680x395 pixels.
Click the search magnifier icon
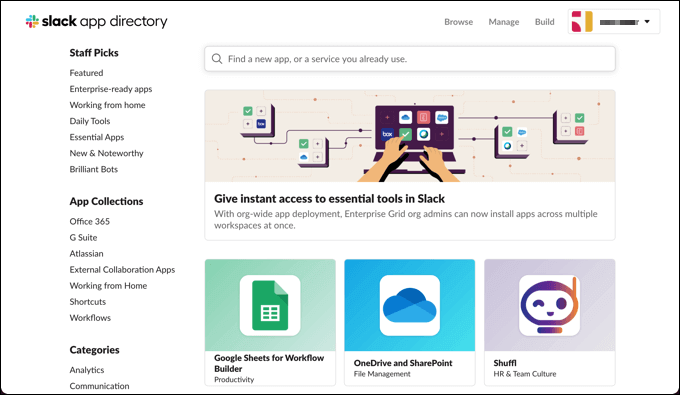[x=217, y=59]
